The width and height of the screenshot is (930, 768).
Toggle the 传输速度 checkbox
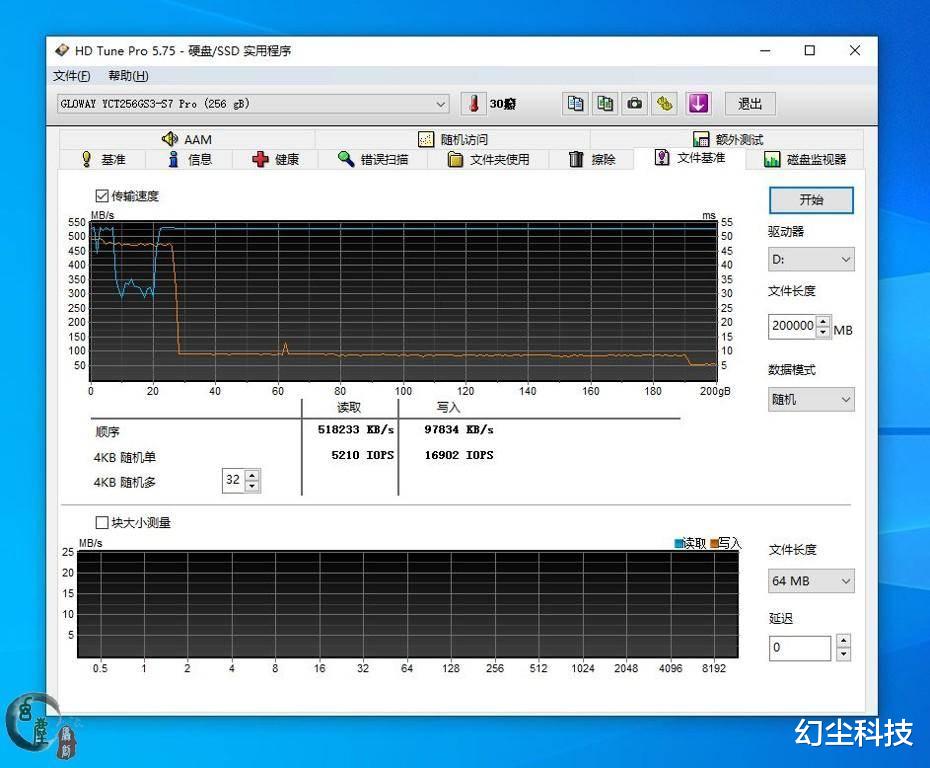click(102, 196)
